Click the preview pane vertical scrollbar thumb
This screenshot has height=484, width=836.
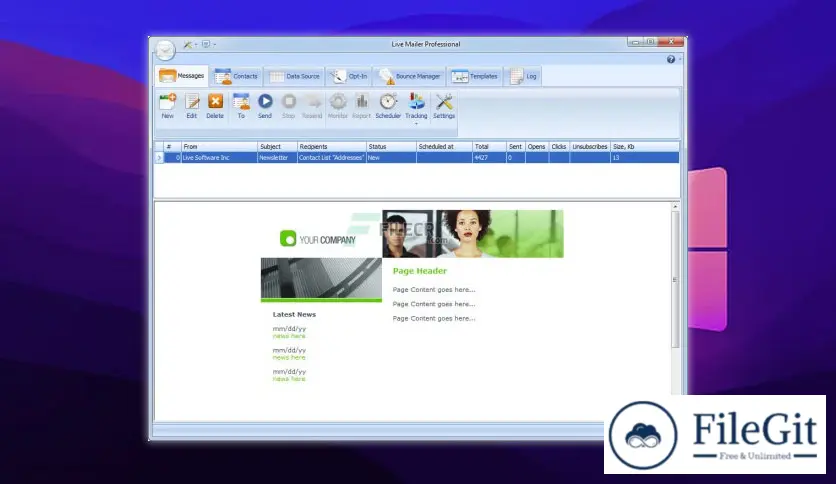coord(675,279)
